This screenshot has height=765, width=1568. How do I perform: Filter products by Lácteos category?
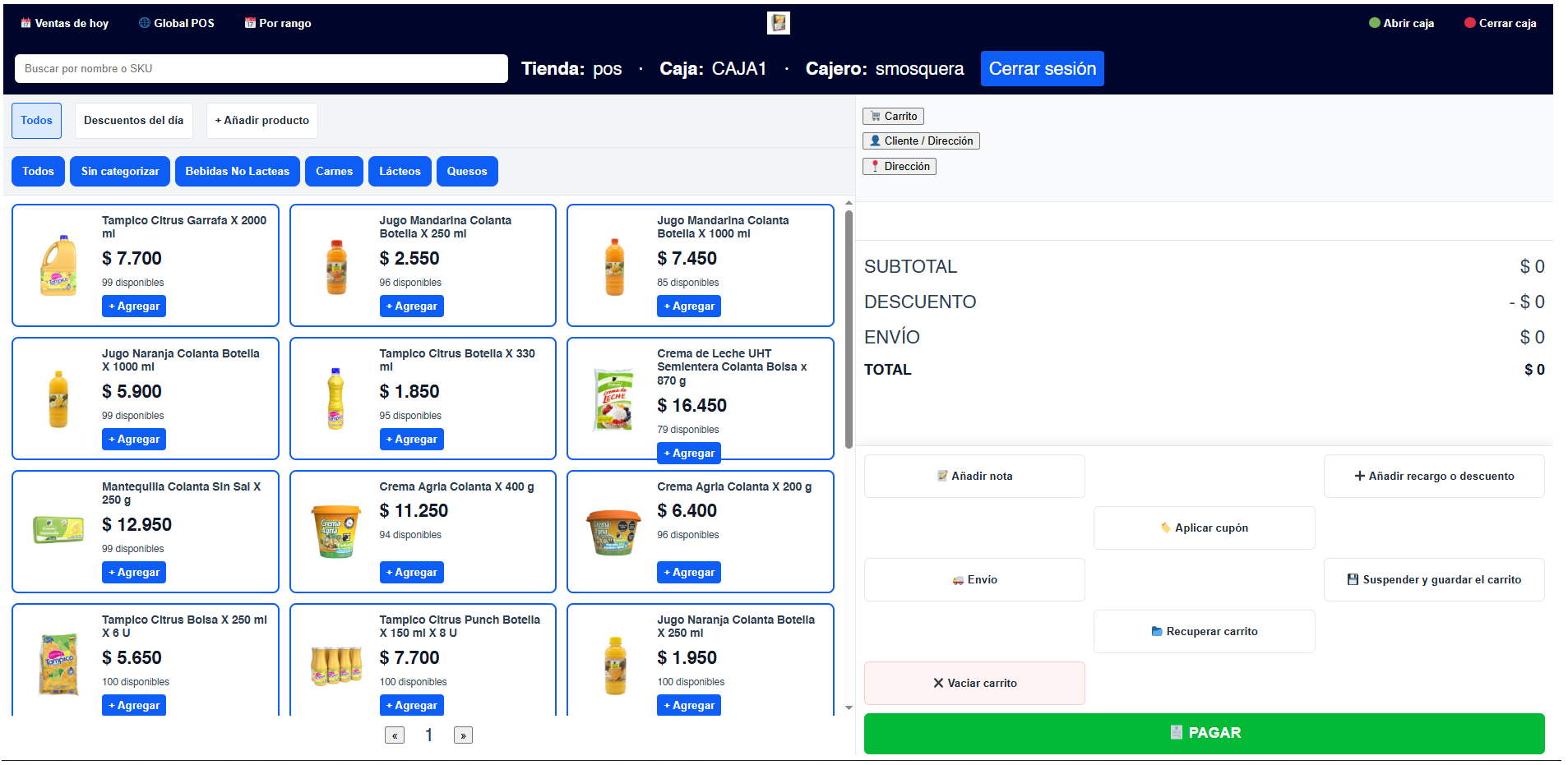pyautogui.click(x=400, y=171)
